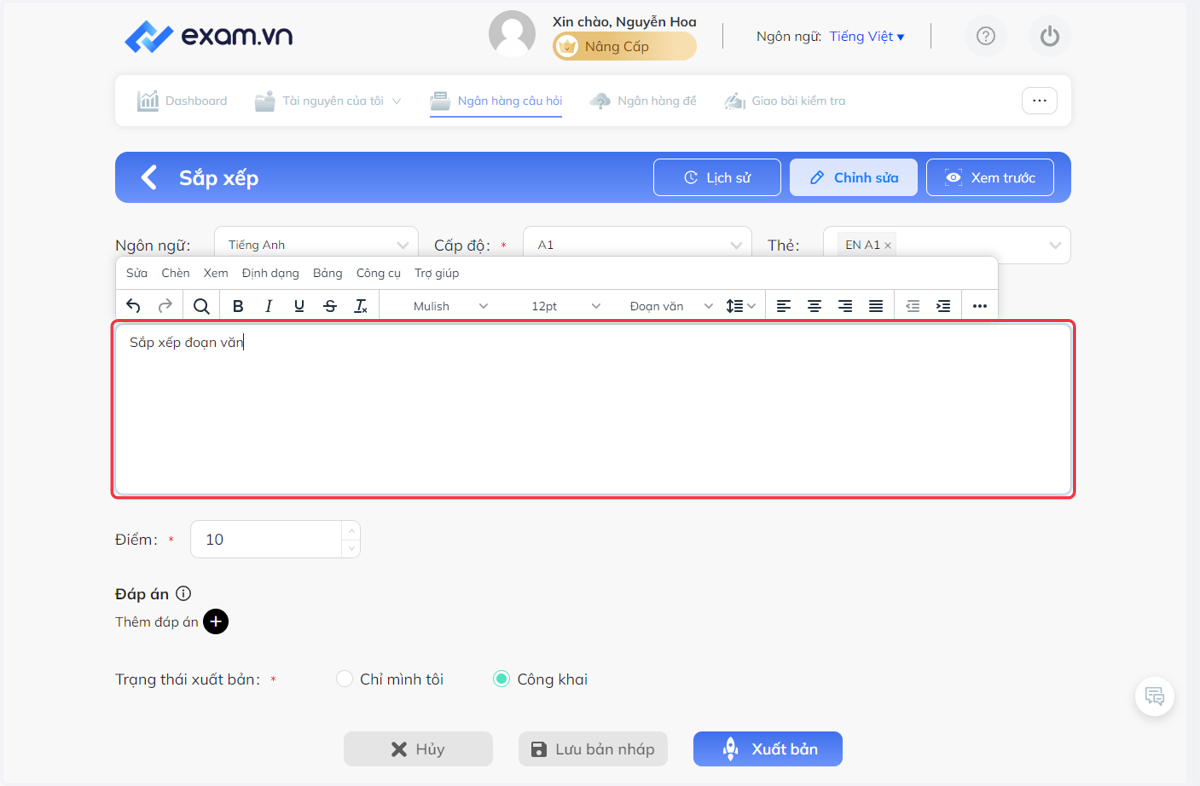Open find and replace search icon
1200x786 pixels.
pyautogui.click(x=201, y=306)
